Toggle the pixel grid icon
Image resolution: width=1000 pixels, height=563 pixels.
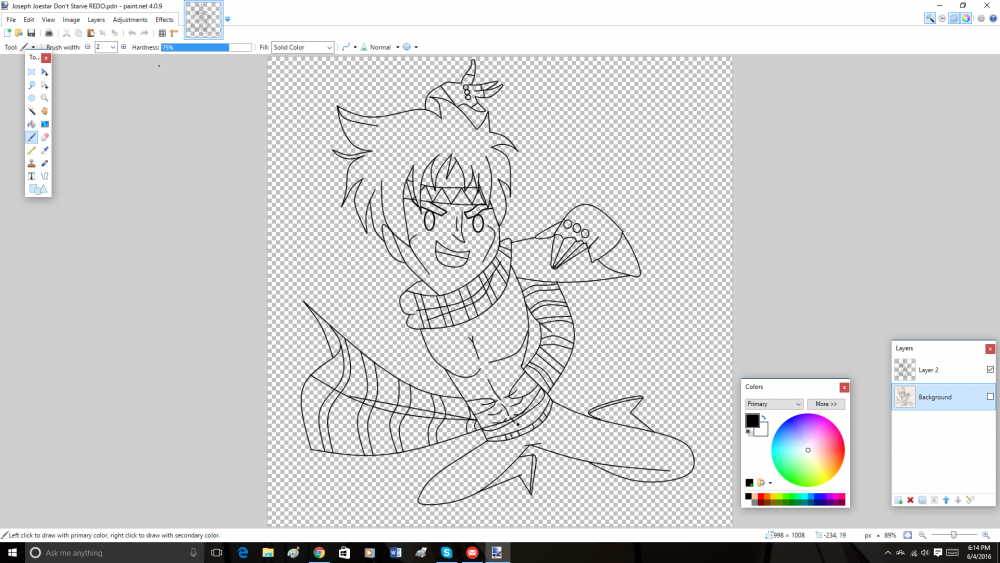point(162,33)
